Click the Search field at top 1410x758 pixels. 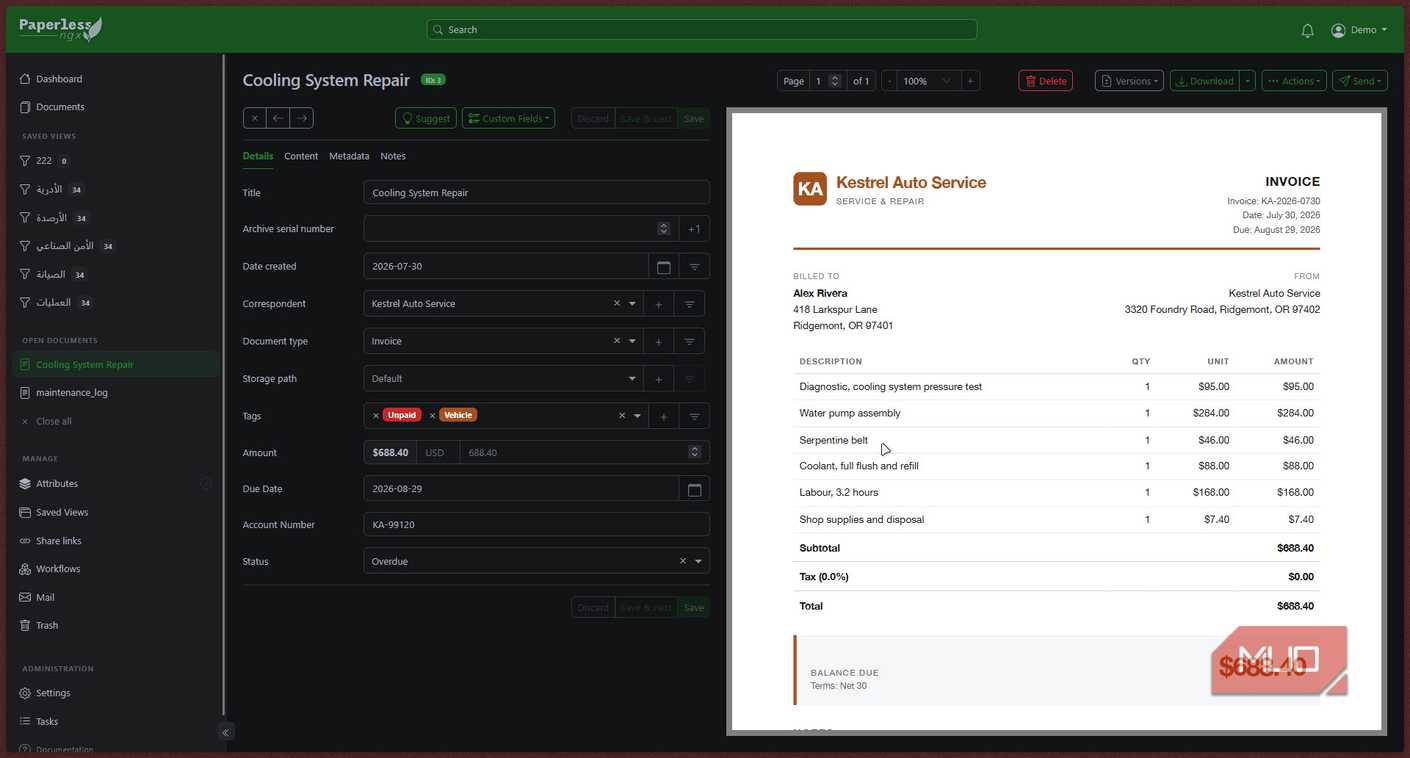(702, 30)
